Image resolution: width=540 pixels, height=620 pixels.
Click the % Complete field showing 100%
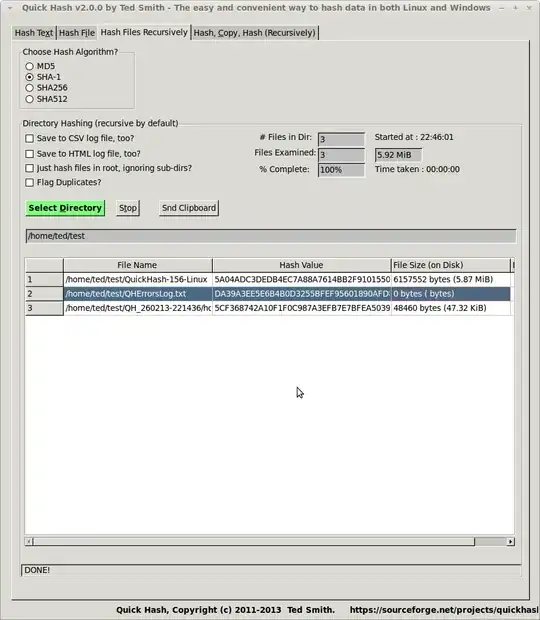click(341, 170)
